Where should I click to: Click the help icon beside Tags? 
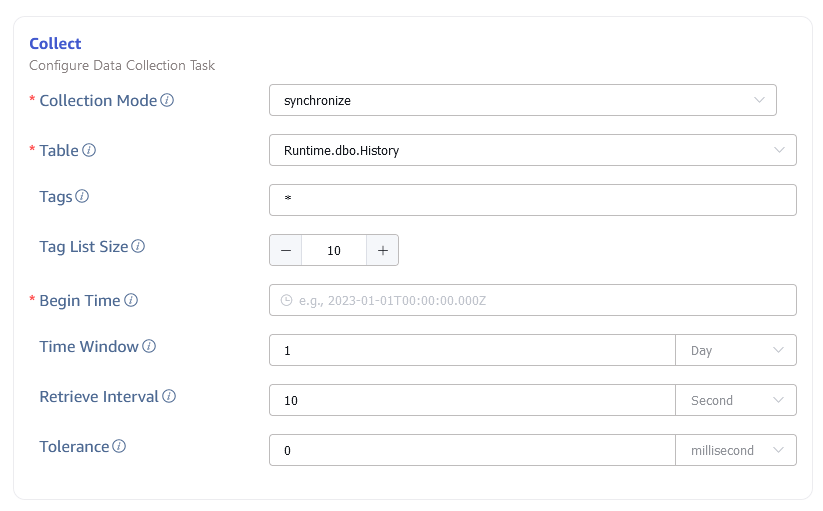point(82,197)
